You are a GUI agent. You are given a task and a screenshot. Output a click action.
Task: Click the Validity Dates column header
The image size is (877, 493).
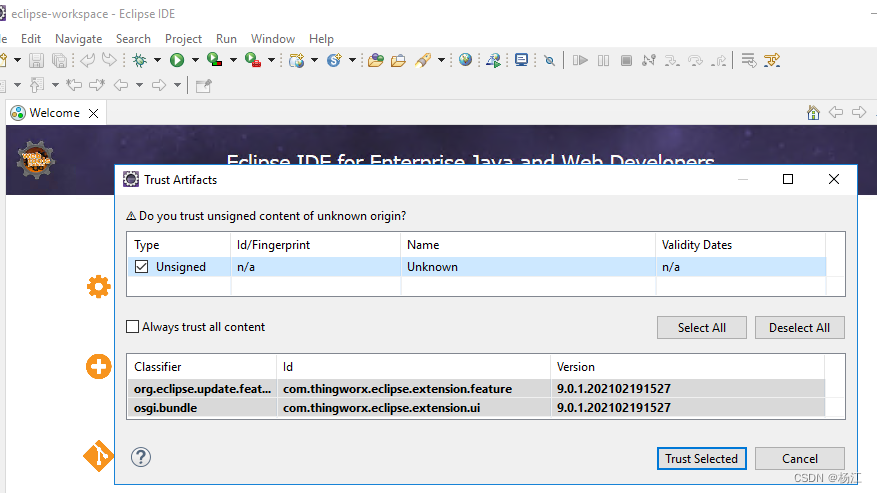[740, 245]
